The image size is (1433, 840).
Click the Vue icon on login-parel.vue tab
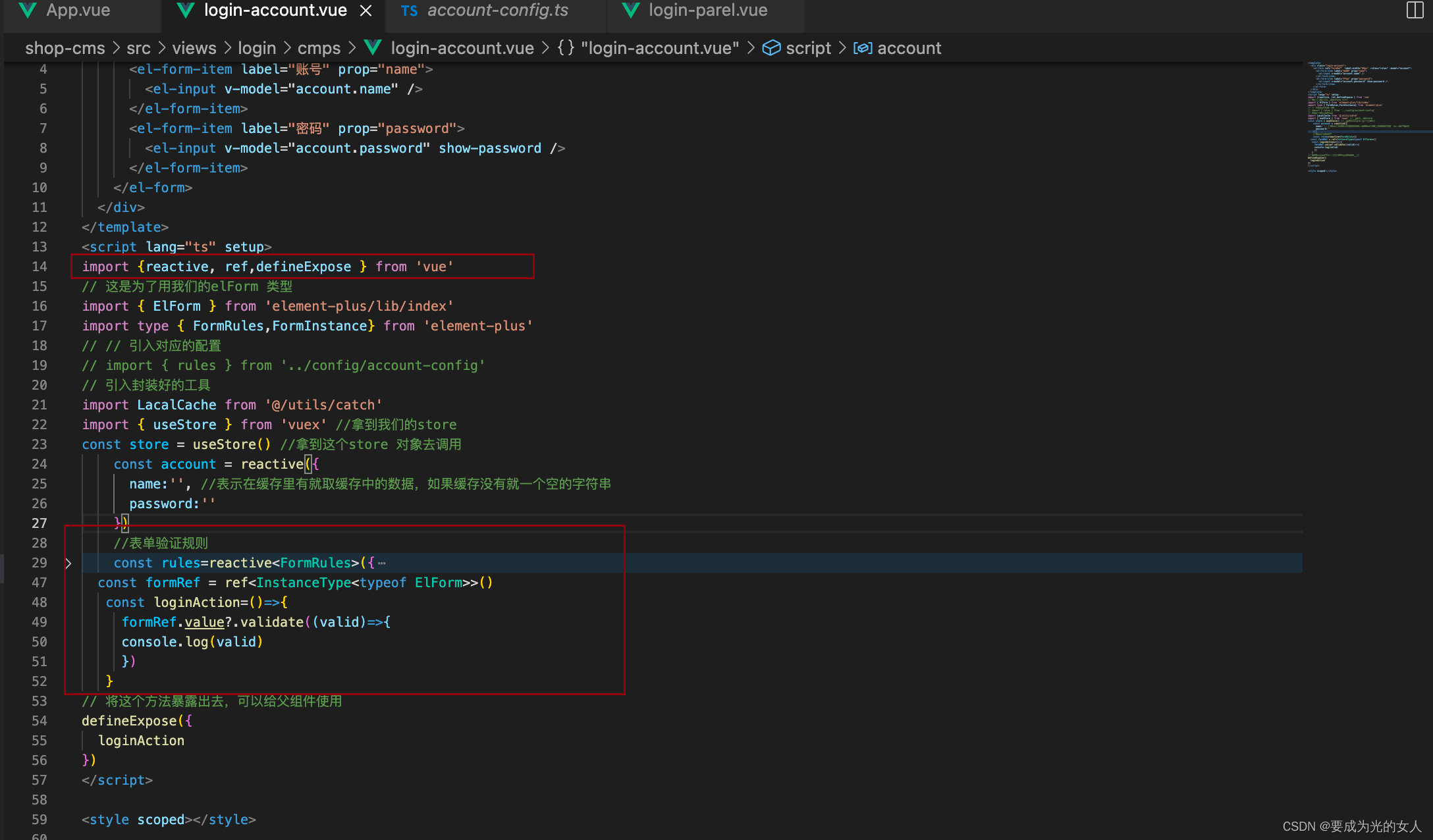pyautogui.click(x=630, y=10)
